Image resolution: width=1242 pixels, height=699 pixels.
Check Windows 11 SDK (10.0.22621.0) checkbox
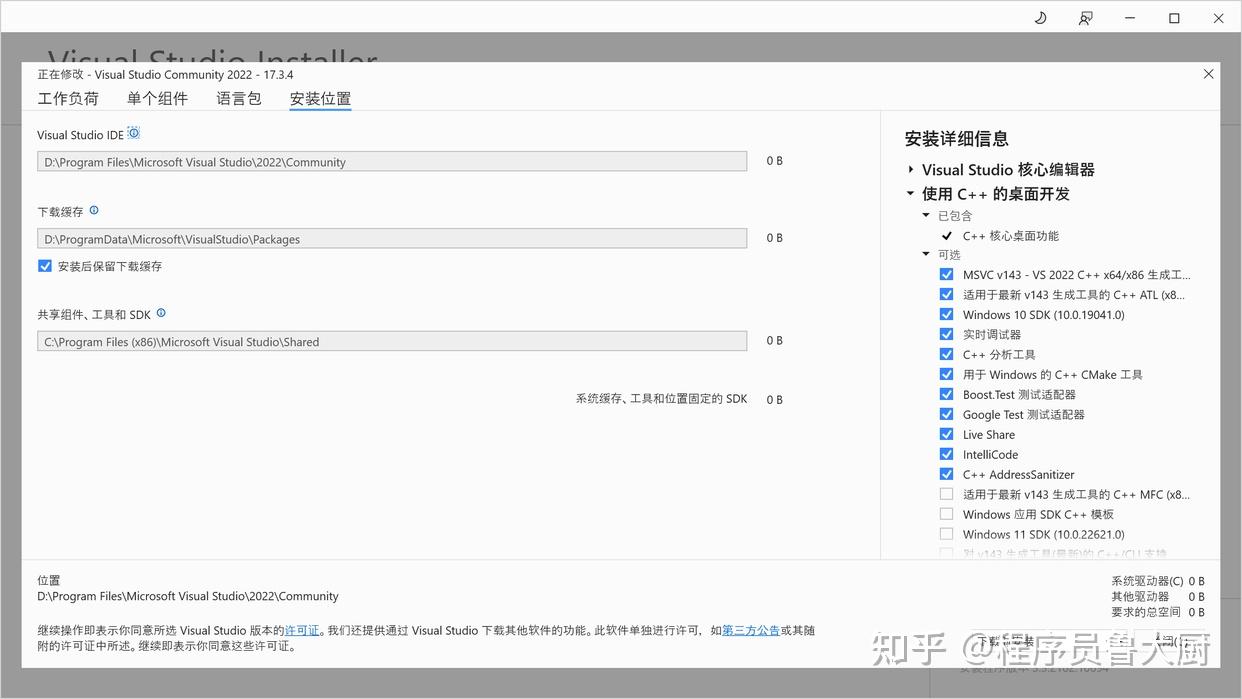tap(946, 534)
